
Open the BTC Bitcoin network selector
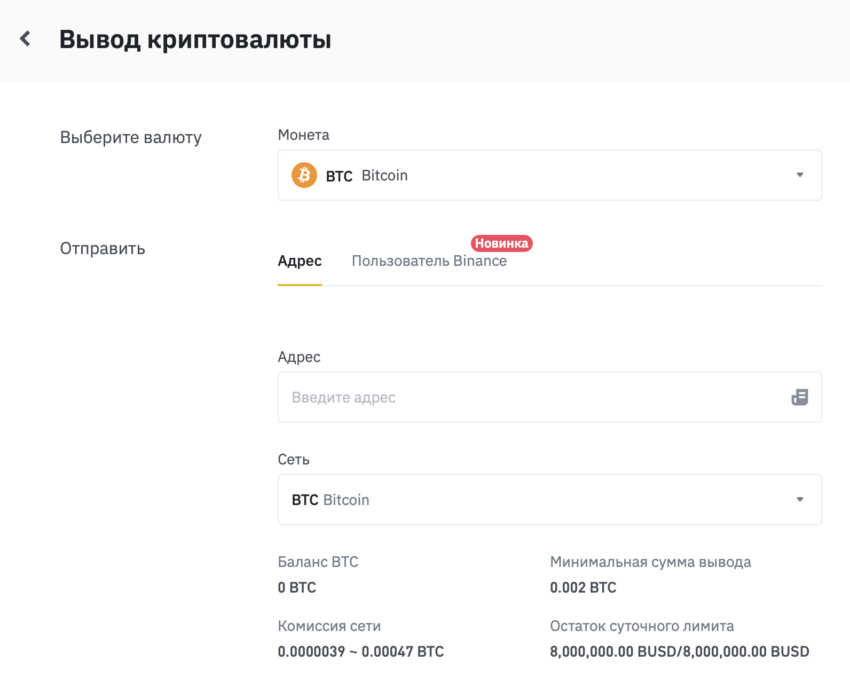[550, 499]
